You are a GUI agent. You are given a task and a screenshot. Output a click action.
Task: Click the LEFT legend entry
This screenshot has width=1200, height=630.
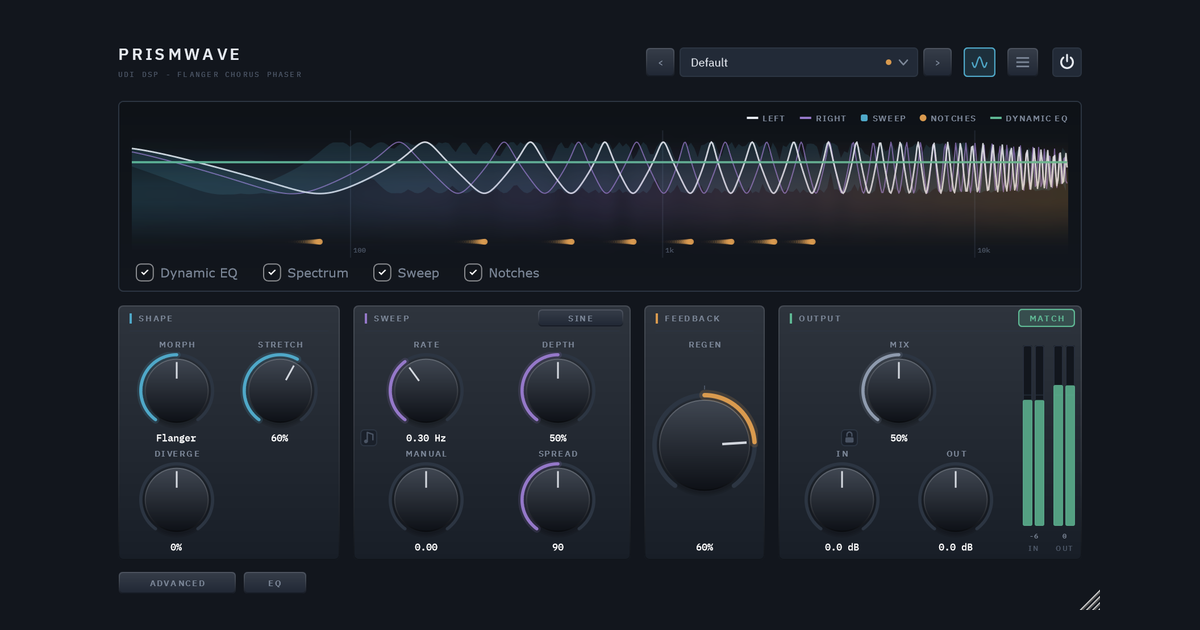pyautogui.click(x=767, y=118)
